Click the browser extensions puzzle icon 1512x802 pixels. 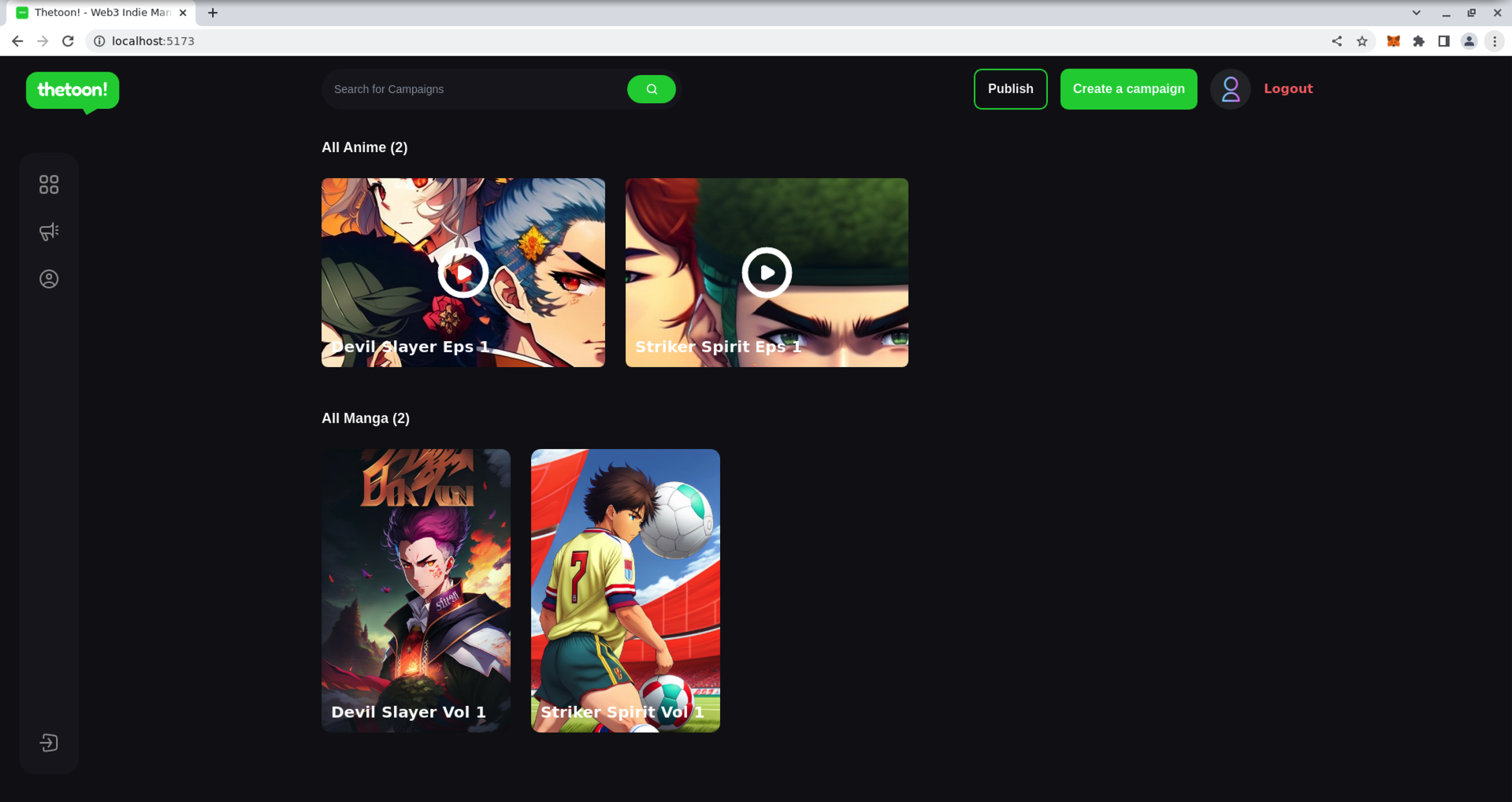1418,40
